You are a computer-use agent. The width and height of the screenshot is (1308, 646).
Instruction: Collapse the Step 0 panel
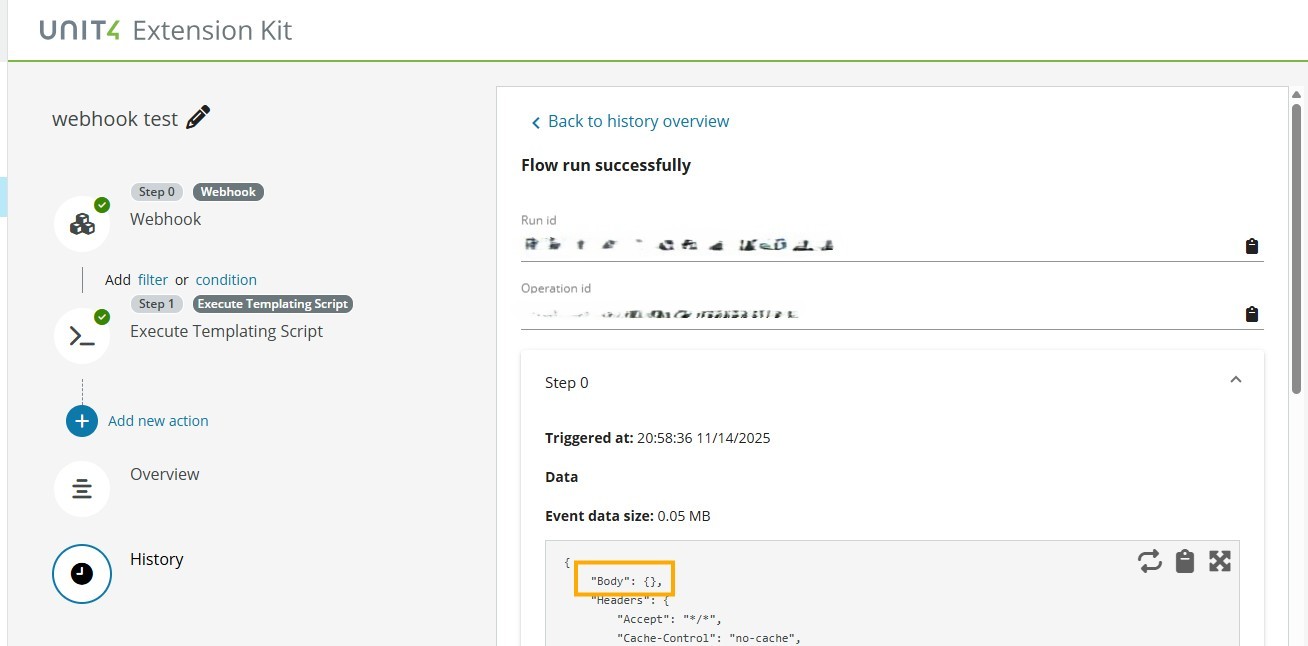tap(1236, 380)
